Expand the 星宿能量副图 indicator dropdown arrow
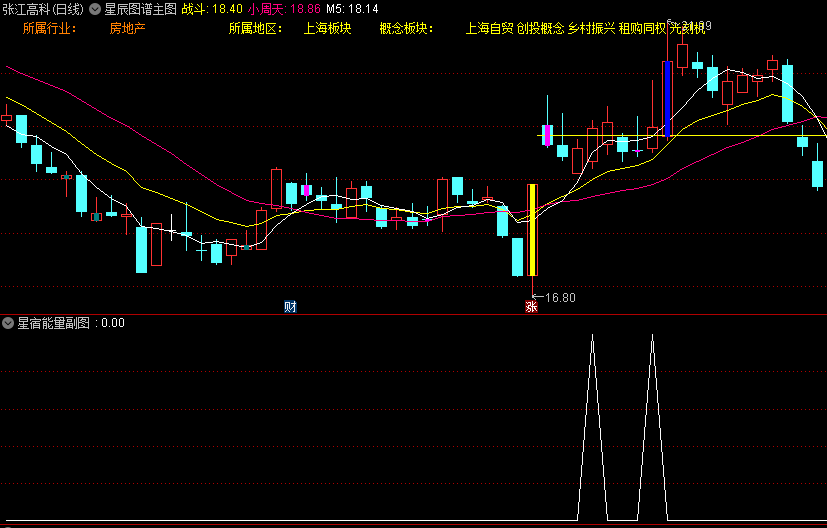827x528 pixels. pos(8,323)
